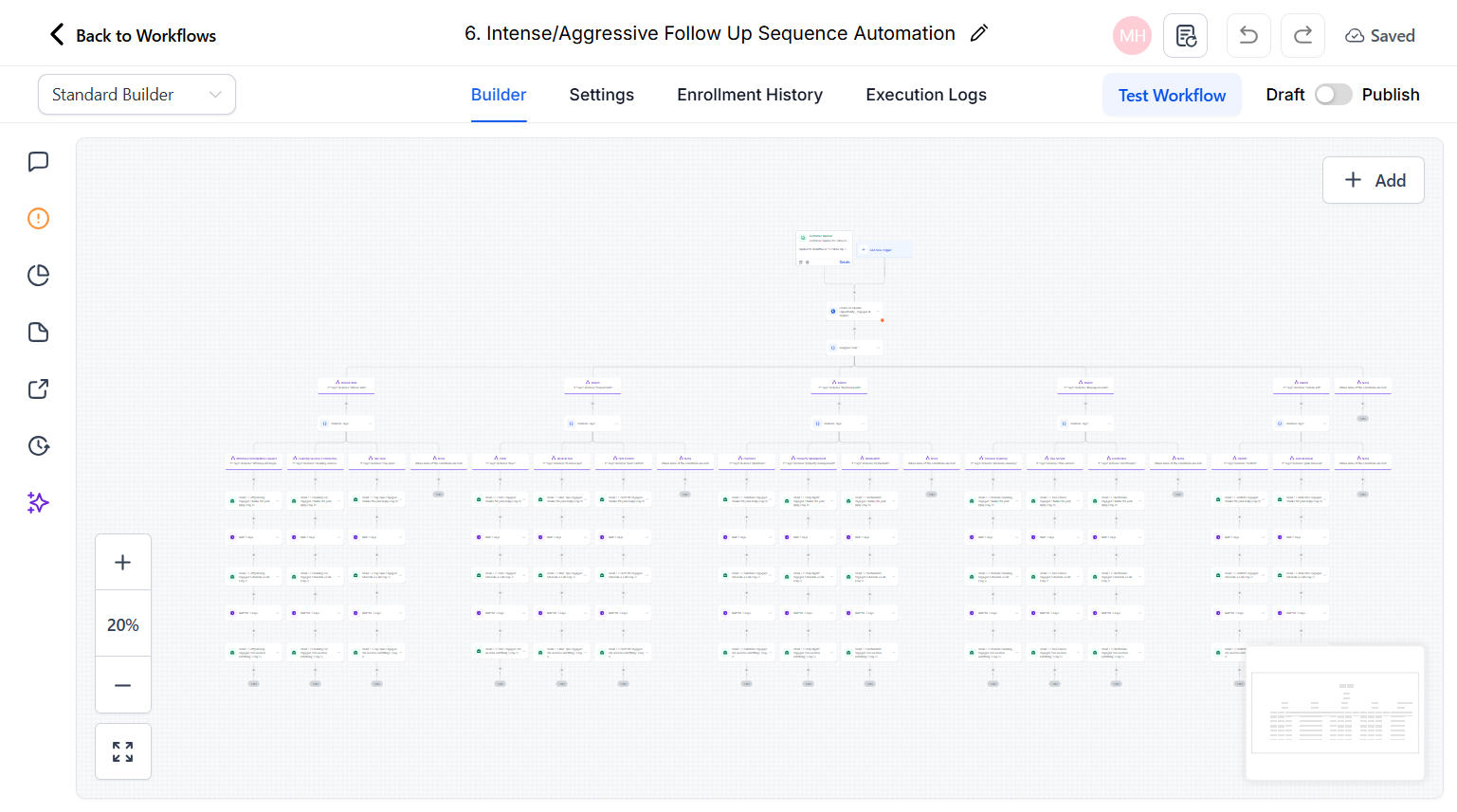This screenshot has width=1457, height=812.
Task: Zoom out of the canvas
Action: (x=123, y=685)
